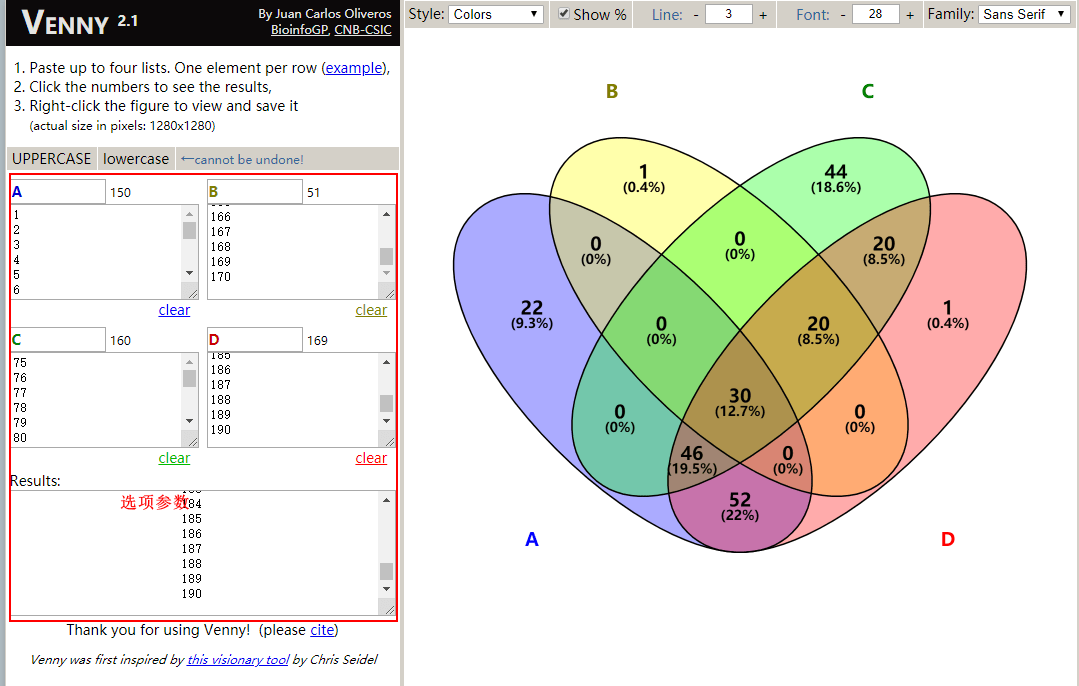Toggle the Show % checkbox
The image size is (1079, 686).
coord(564,14)
